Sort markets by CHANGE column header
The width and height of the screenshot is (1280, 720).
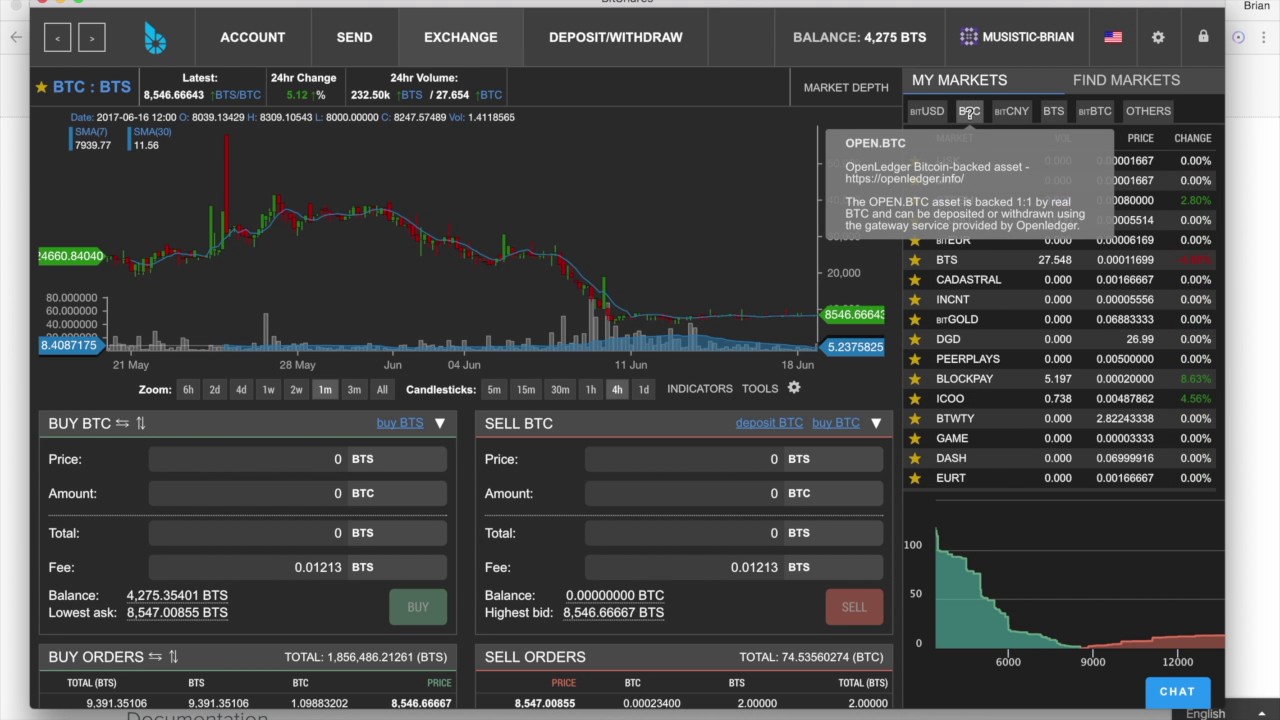pos(1192,138)
